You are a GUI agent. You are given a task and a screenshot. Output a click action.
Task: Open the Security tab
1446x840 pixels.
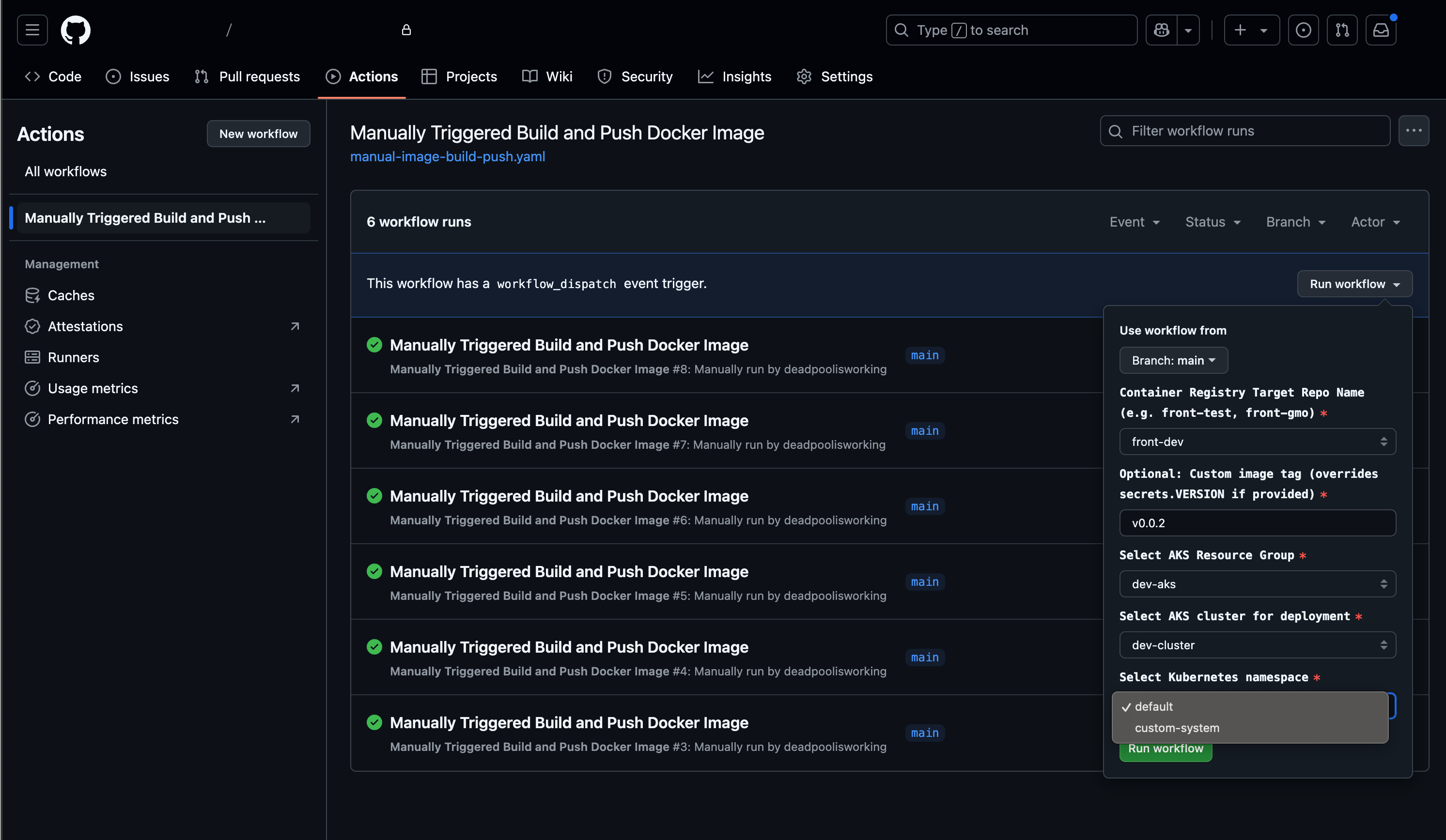(x=635, y=76)
